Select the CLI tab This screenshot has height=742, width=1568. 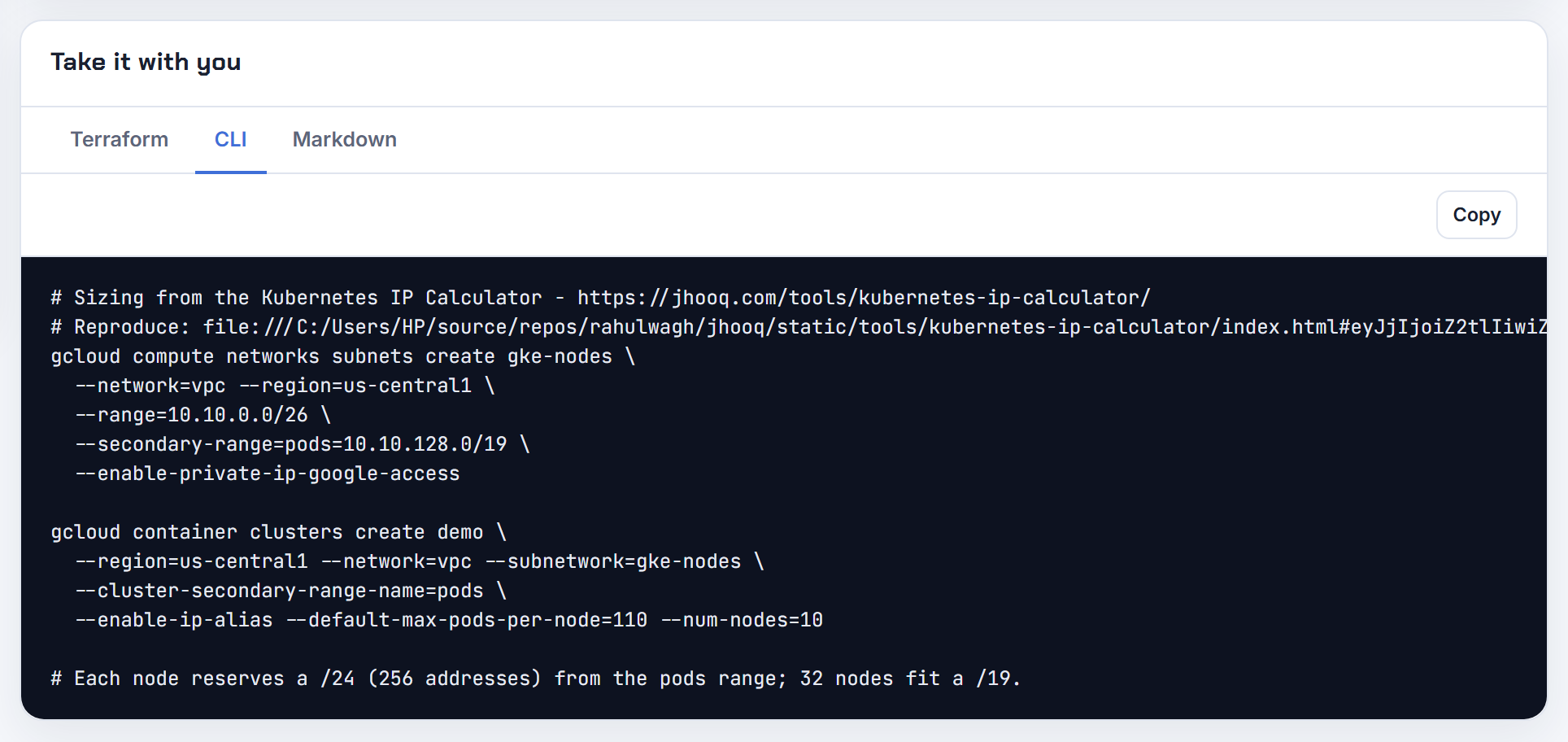(231, 140)
